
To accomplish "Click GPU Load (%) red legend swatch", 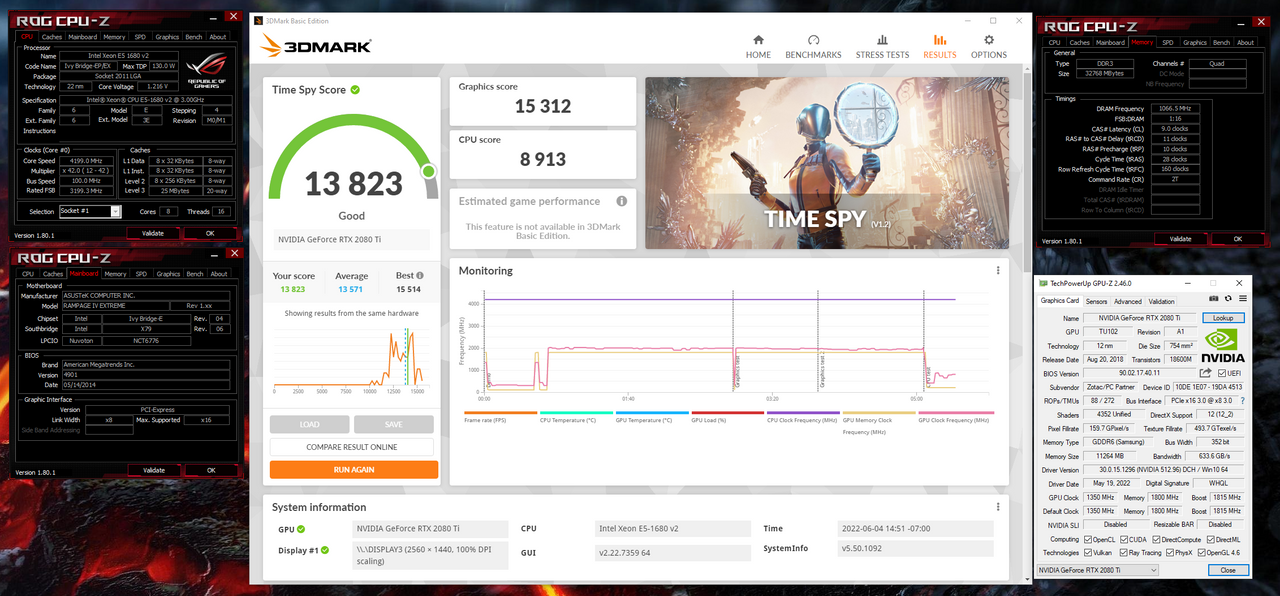I will pos(727,412).
